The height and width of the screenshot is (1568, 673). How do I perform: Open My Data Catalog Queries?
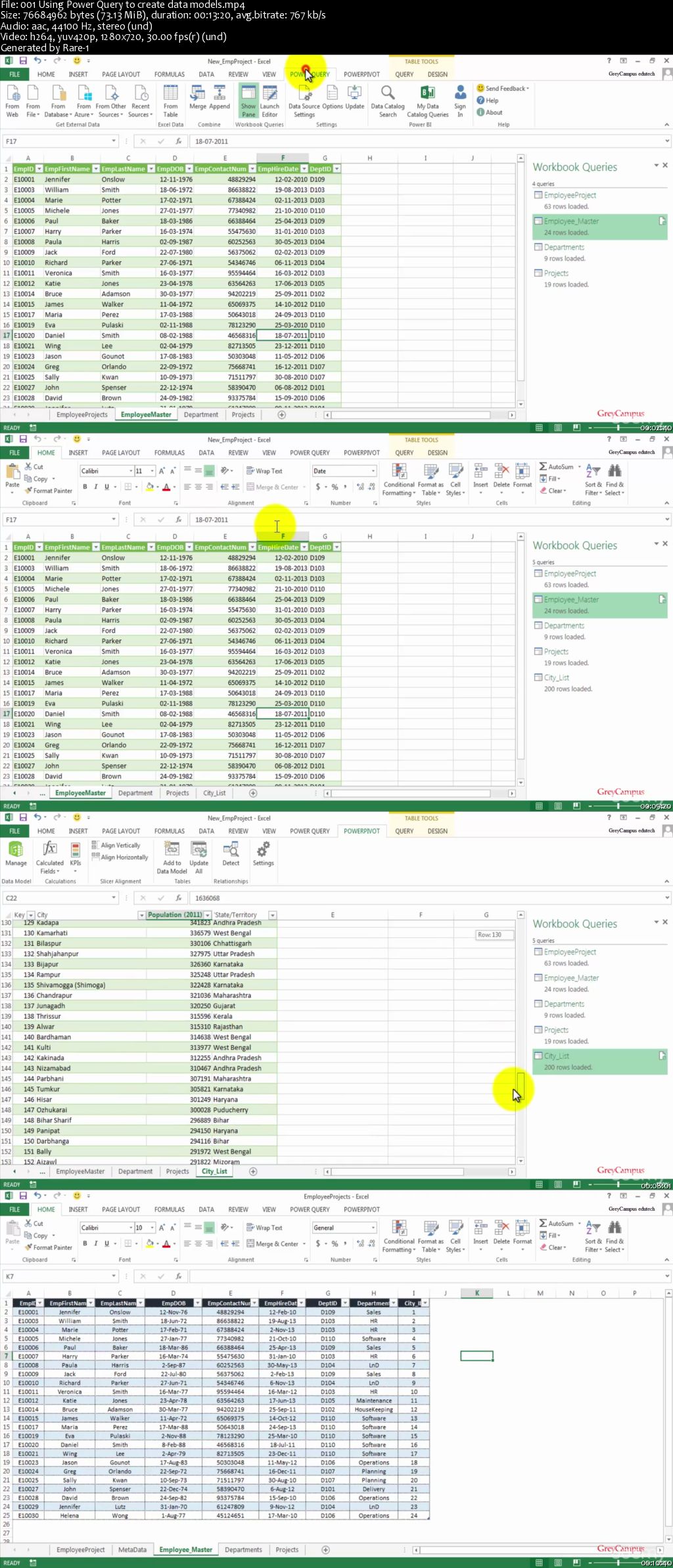pos(428,101)
